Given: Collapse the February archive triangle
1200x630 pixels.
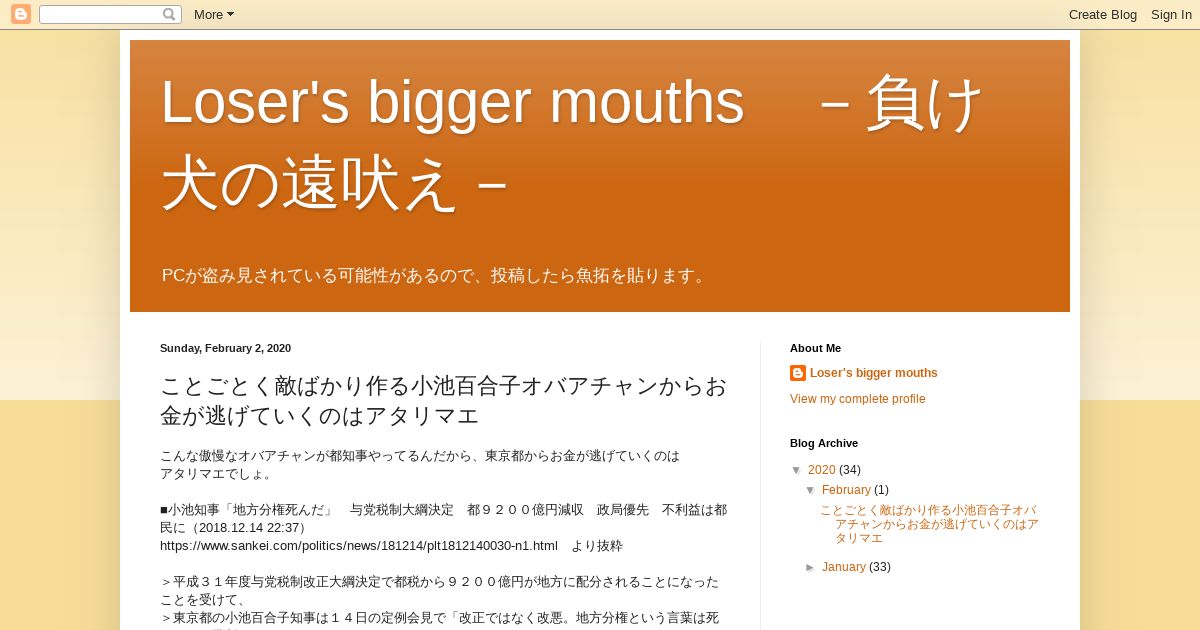Looking at the screenshot, I should pyautogui.click(x=811, y=490).
